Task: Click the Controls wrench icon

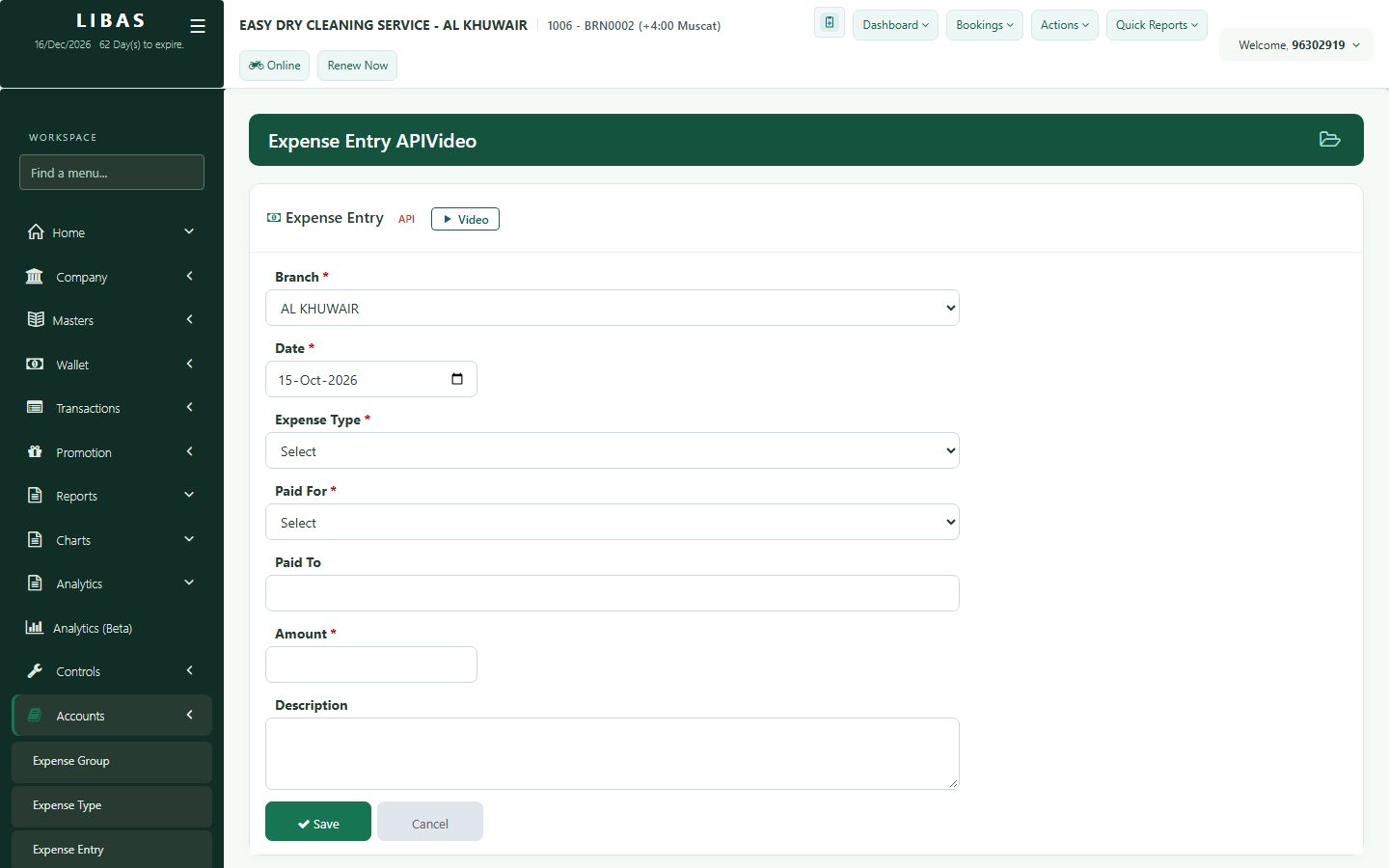Action: (x=35, y=670)
